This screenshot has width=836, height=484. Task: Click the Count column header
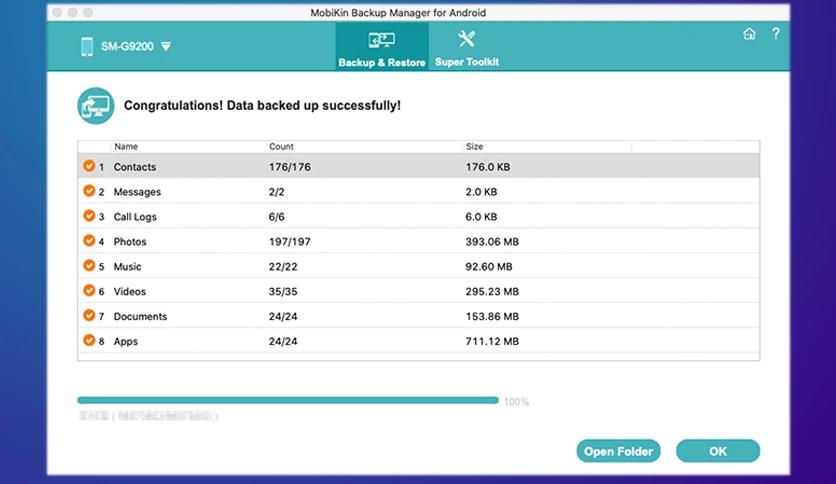281,147
